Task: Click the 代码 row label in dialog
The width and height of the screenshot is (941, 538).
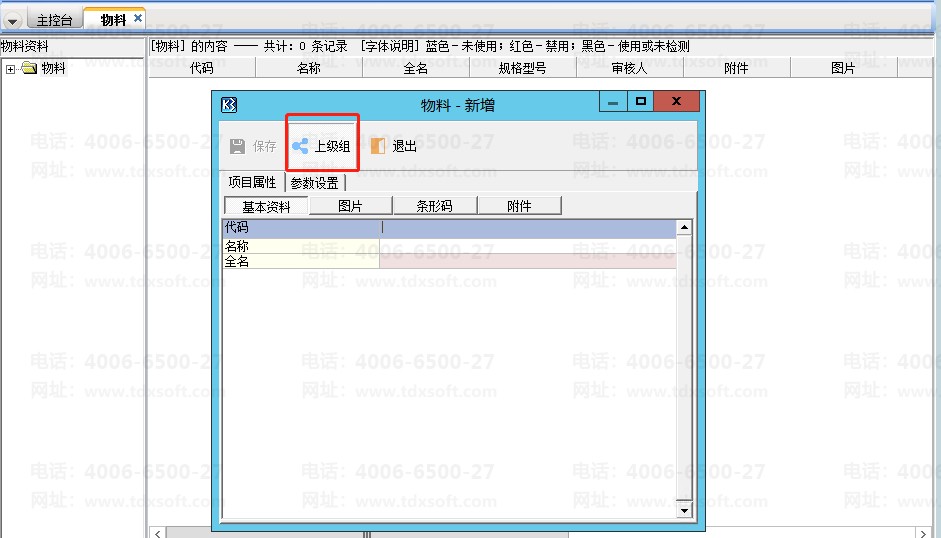Action: tap(236, 228)
